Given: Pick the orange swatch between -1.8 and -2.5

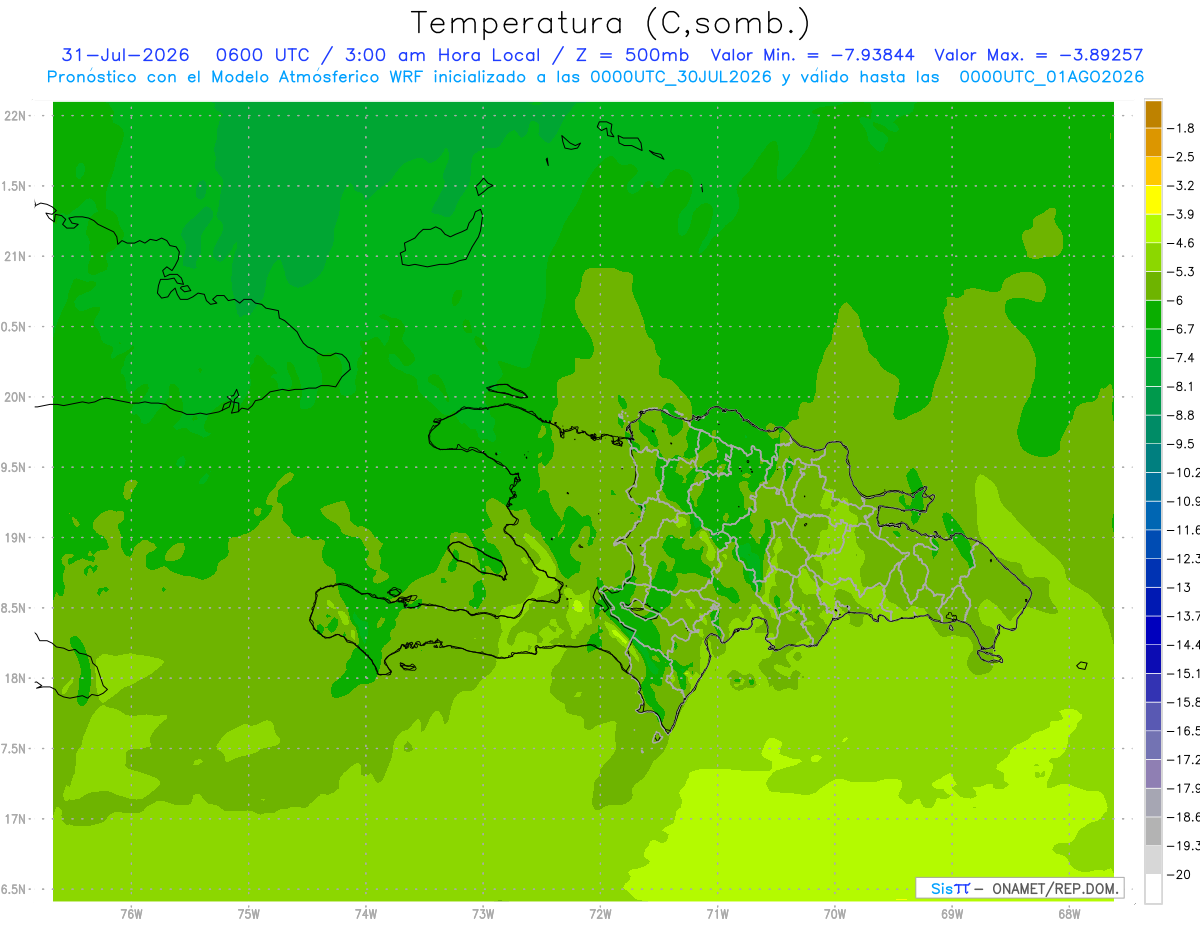Looking at the screenshot, I should (1153, 142).
